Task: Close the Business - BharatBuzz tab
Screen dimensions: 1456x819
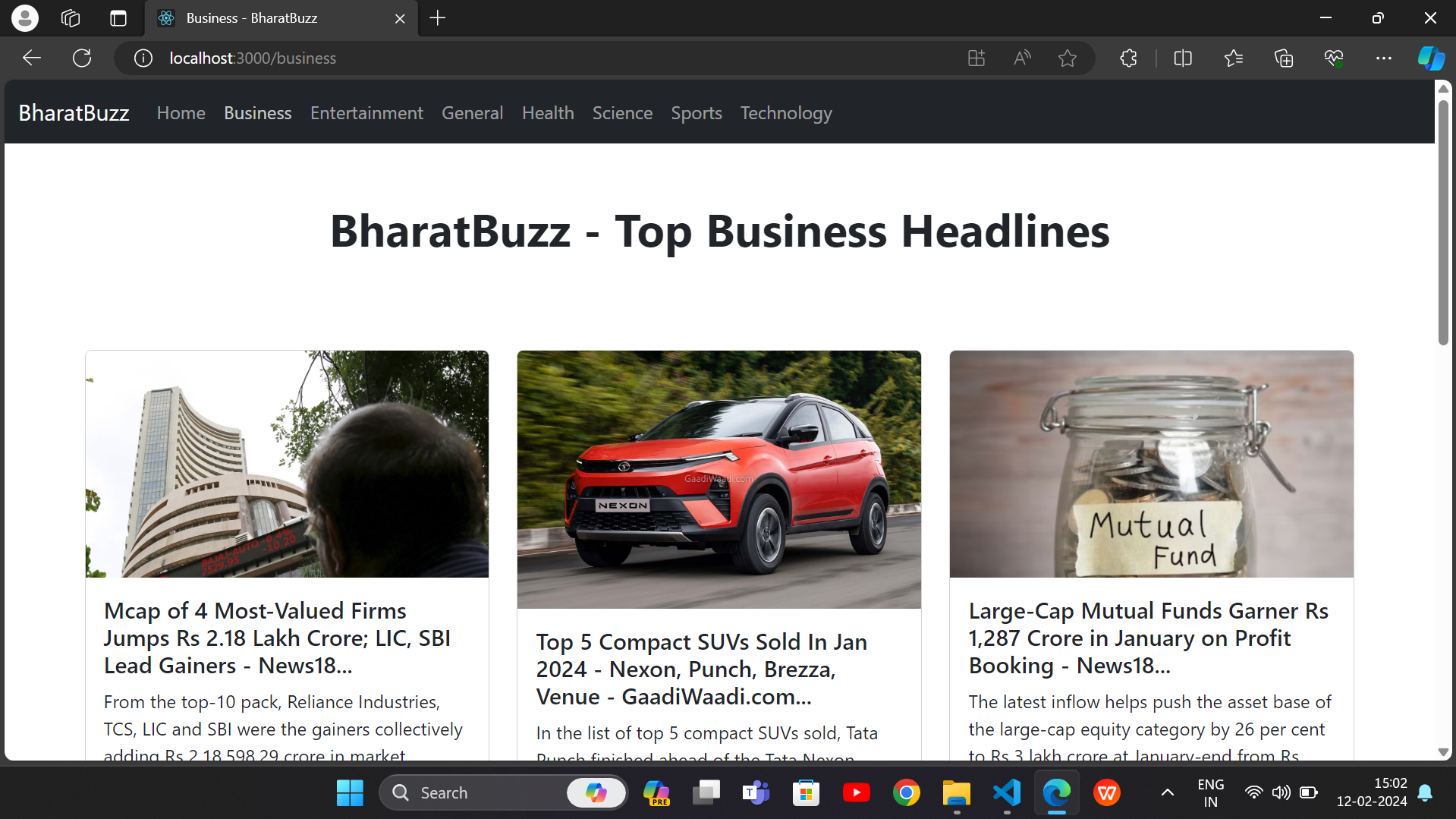Action: point(400,18)
